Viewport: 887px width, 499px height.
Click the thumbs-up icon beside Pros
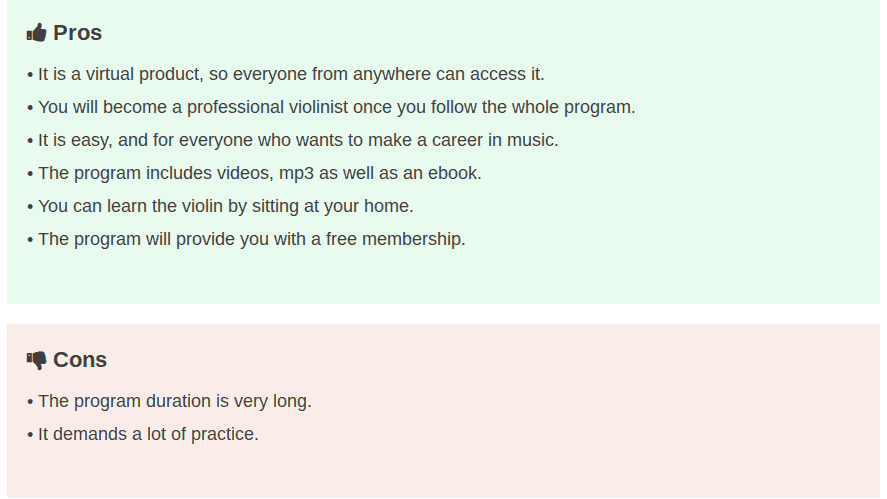pyautogui.click(x=36, y=33)
